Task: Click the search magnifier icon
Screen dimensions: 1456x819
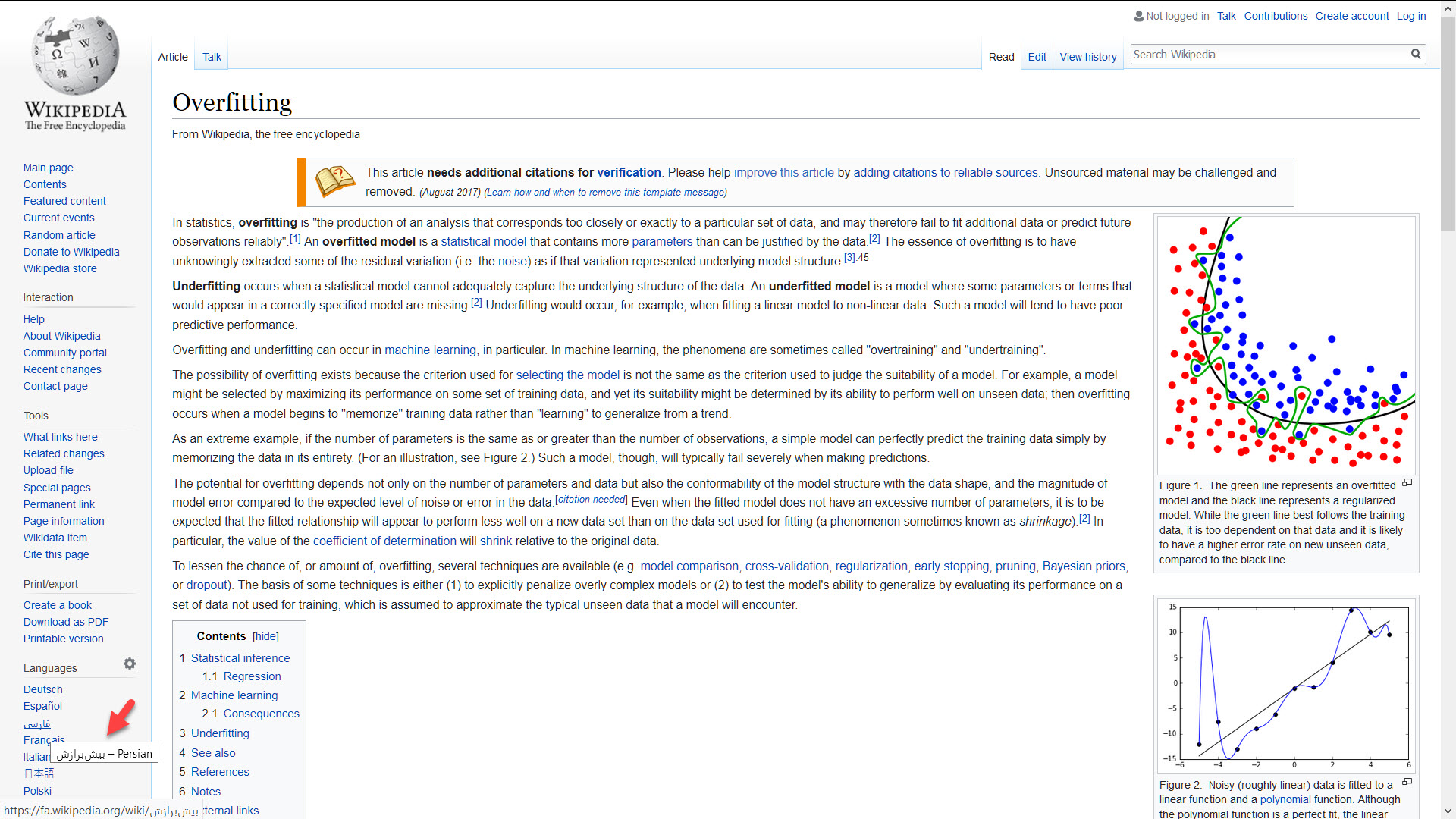Action: 1415,55
